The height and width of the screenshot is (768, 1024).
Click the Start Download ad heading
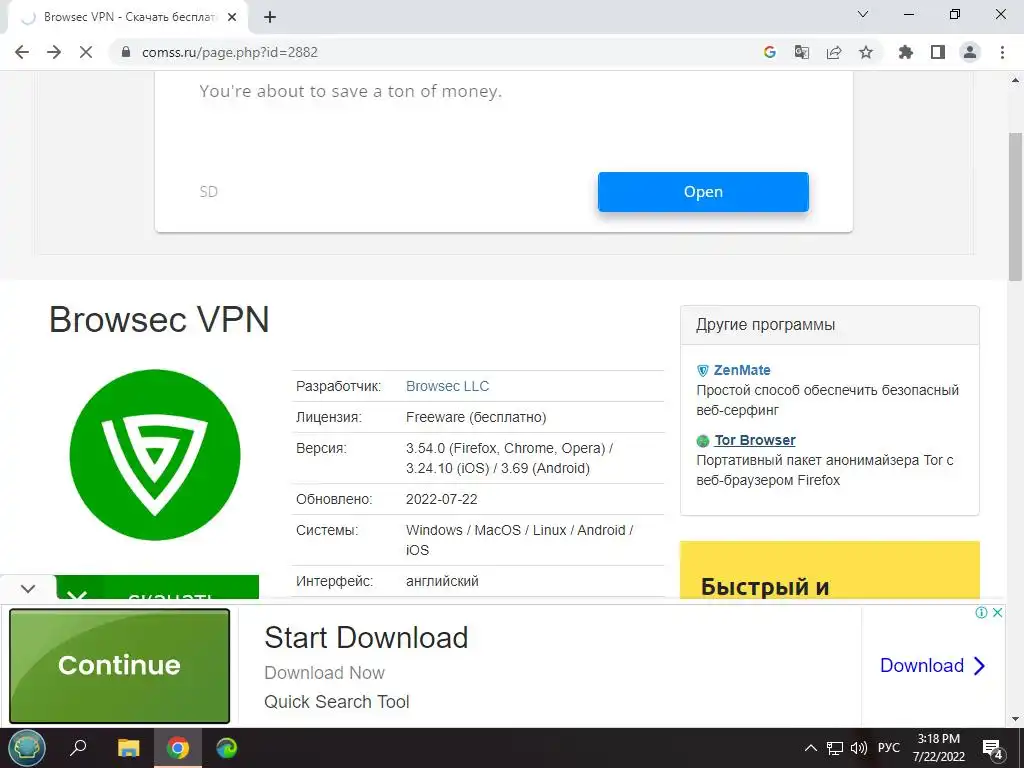click(366, 637)
